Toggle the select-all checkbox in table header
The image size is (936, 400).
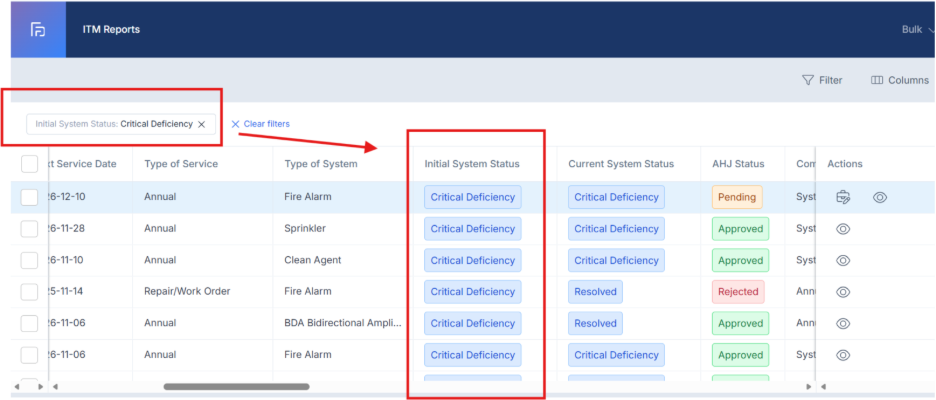click(30, 164)
